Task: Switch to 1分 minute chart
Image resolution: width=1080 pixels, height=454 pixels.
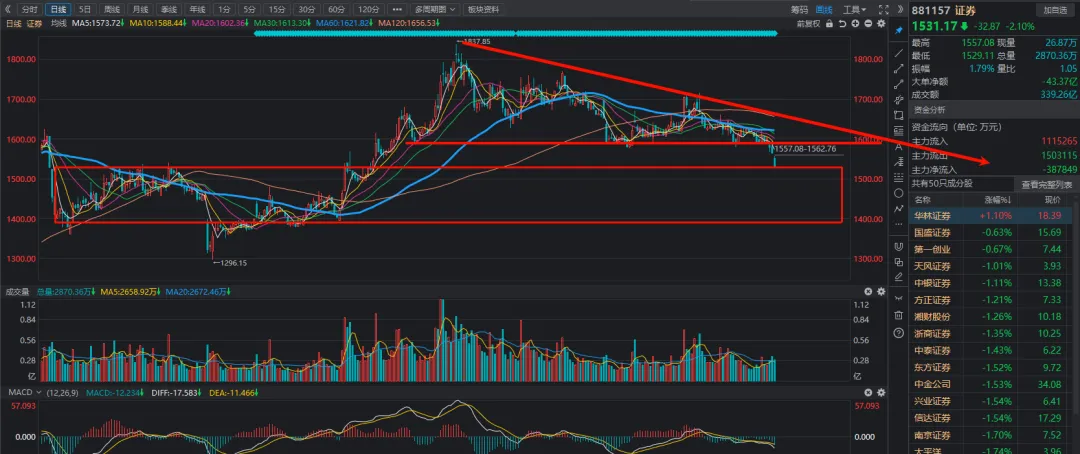Action: point(223,10)
